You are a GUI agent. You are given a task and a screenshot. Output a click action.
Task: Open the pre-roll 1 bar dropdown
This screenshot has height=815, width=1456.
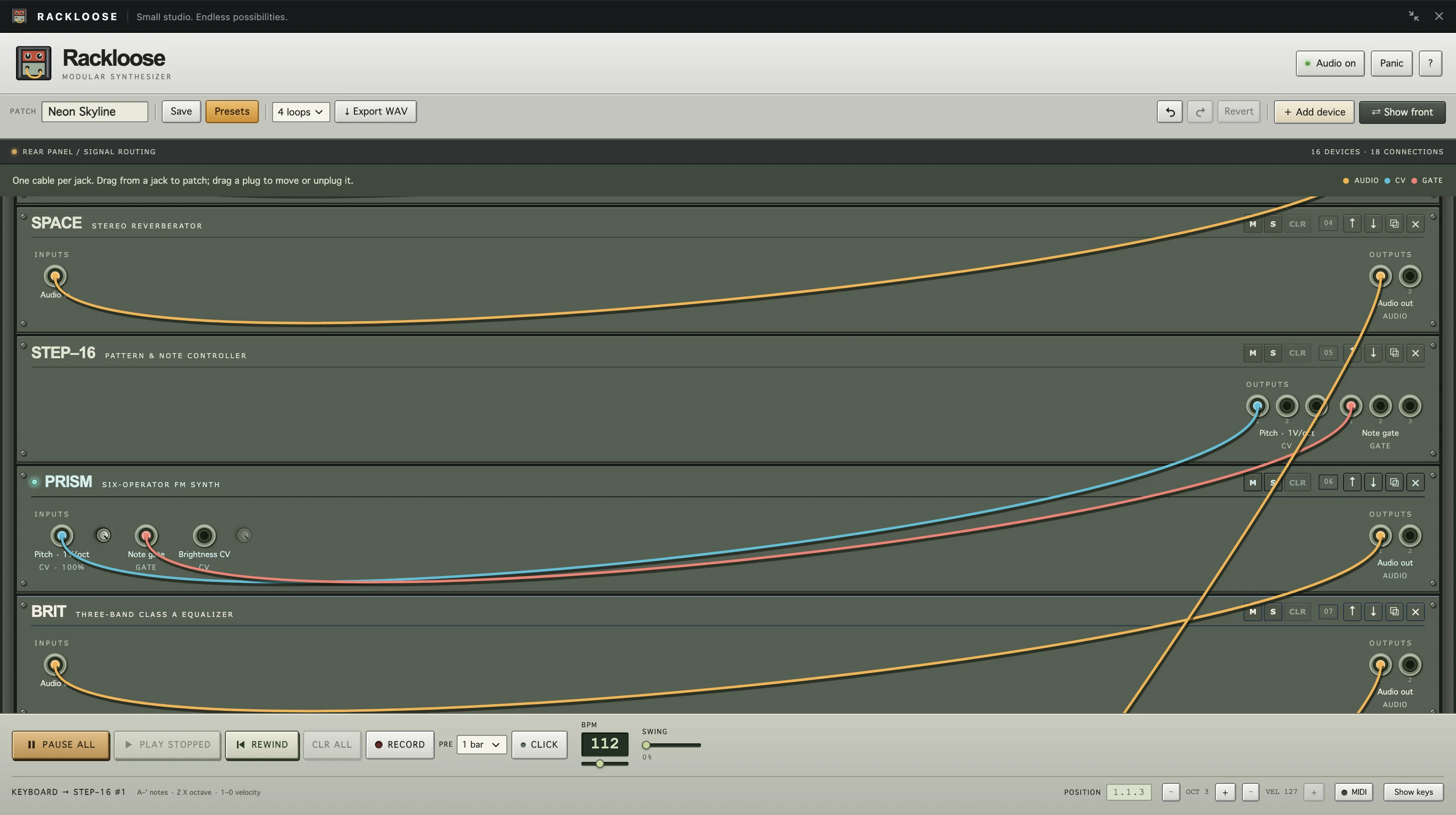pos(482,745)
